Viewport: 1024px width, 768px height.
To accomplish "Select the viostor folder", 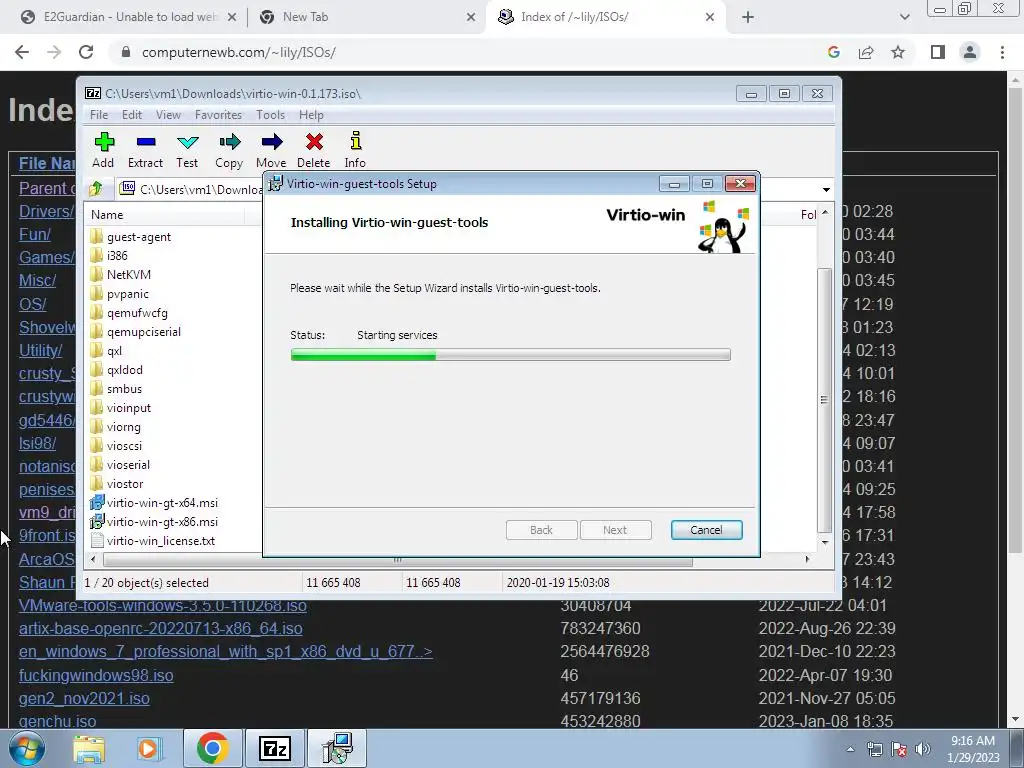I will [125, 484].
